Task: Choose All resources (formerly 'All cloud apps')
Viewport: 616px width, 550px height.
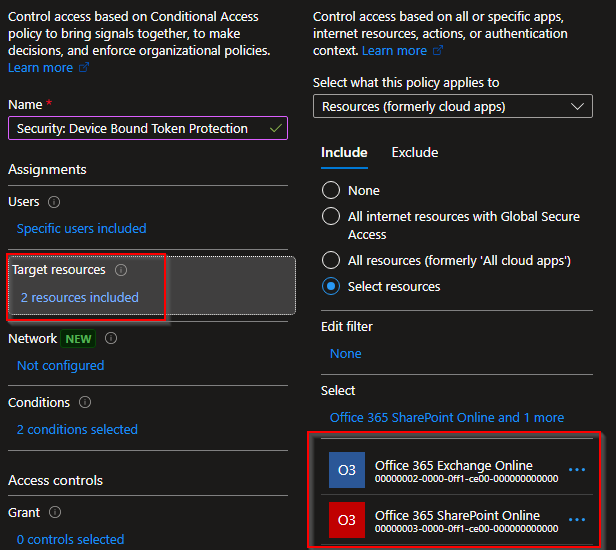Action: (x=331, y=260)
